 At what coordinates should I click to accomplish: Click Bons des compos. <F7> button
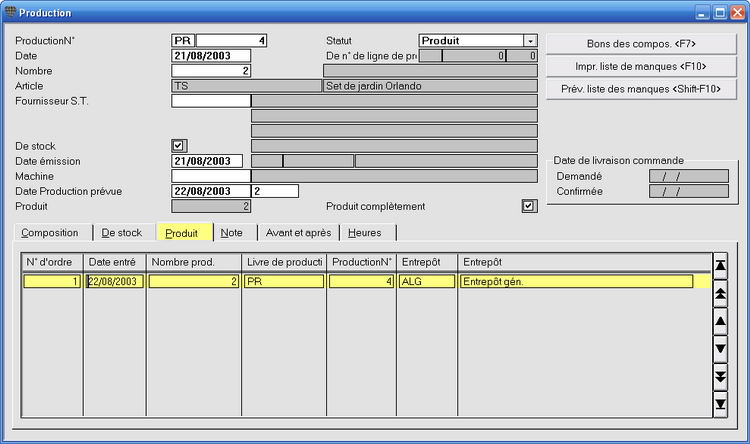coord(641,44)
